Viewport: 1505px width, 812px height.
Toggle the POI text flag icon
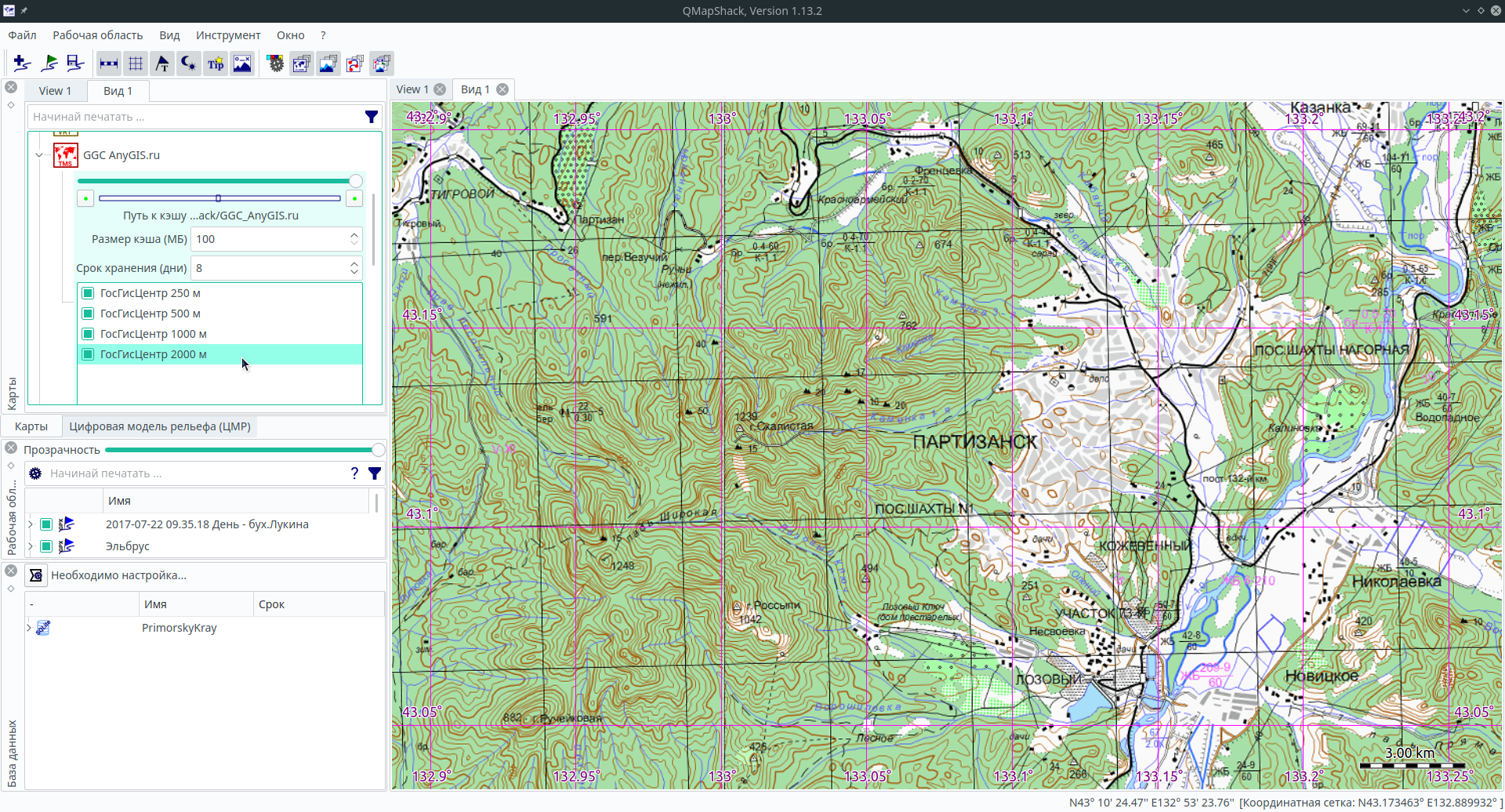pyautogui.click(x=162, y=63)
